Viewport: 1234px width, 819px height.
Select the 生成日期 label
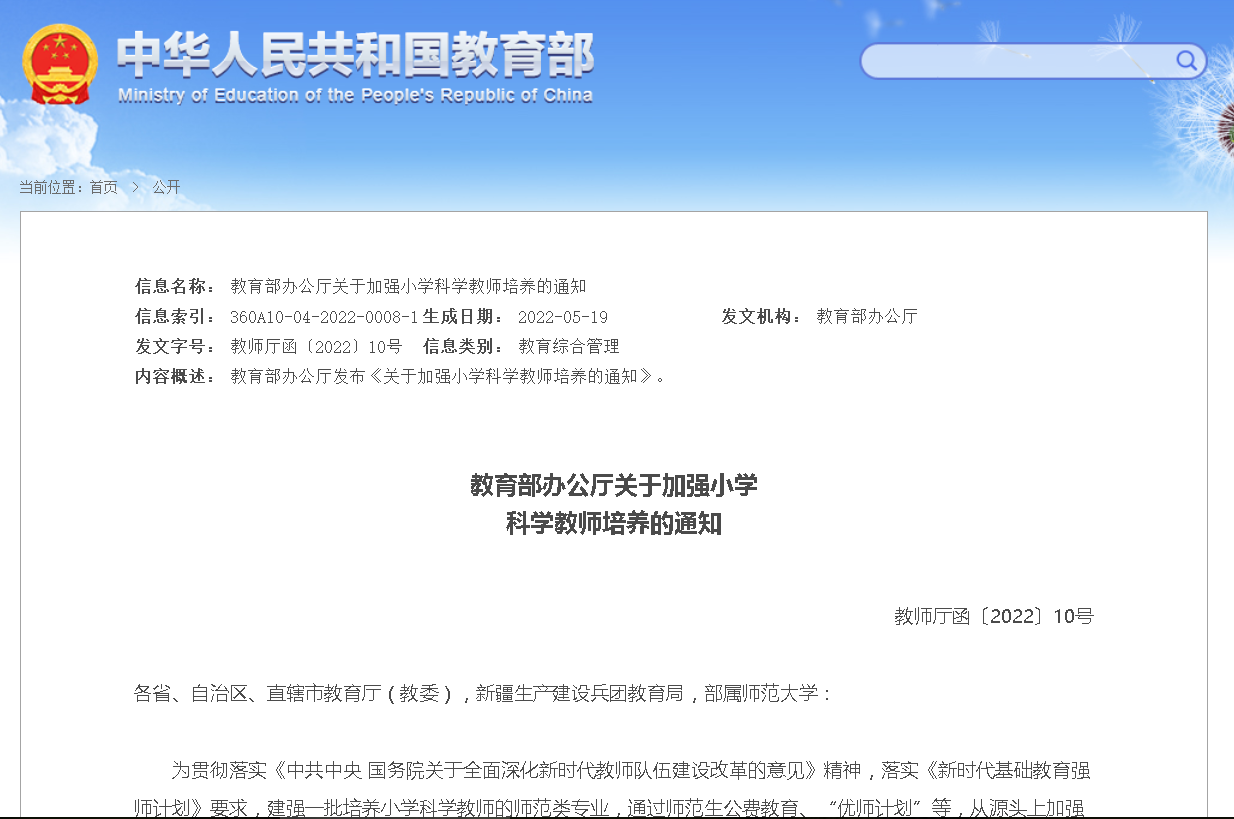click(463, 317)
